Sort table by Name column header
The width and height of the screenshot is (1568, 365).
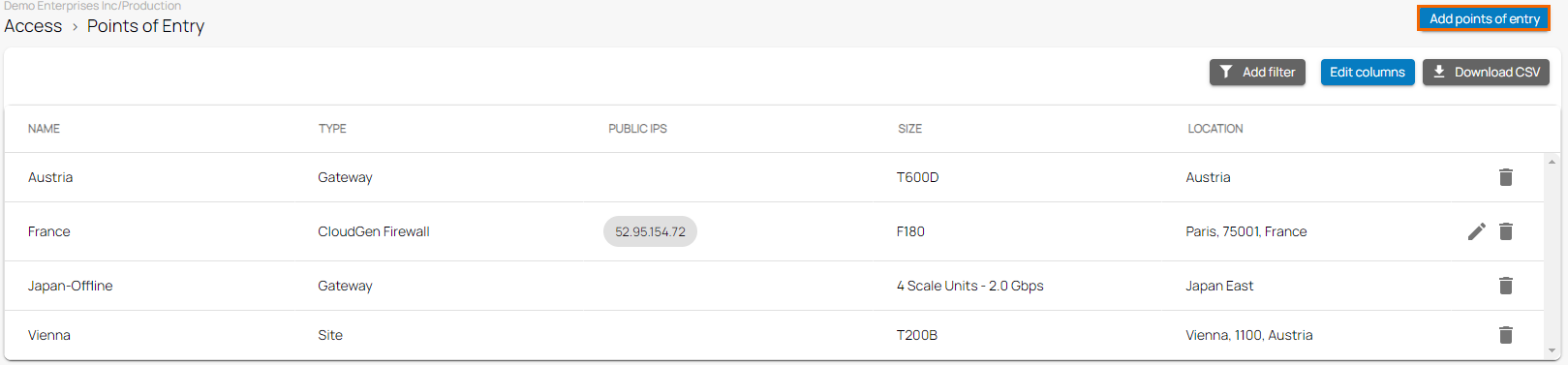[44, 129]
